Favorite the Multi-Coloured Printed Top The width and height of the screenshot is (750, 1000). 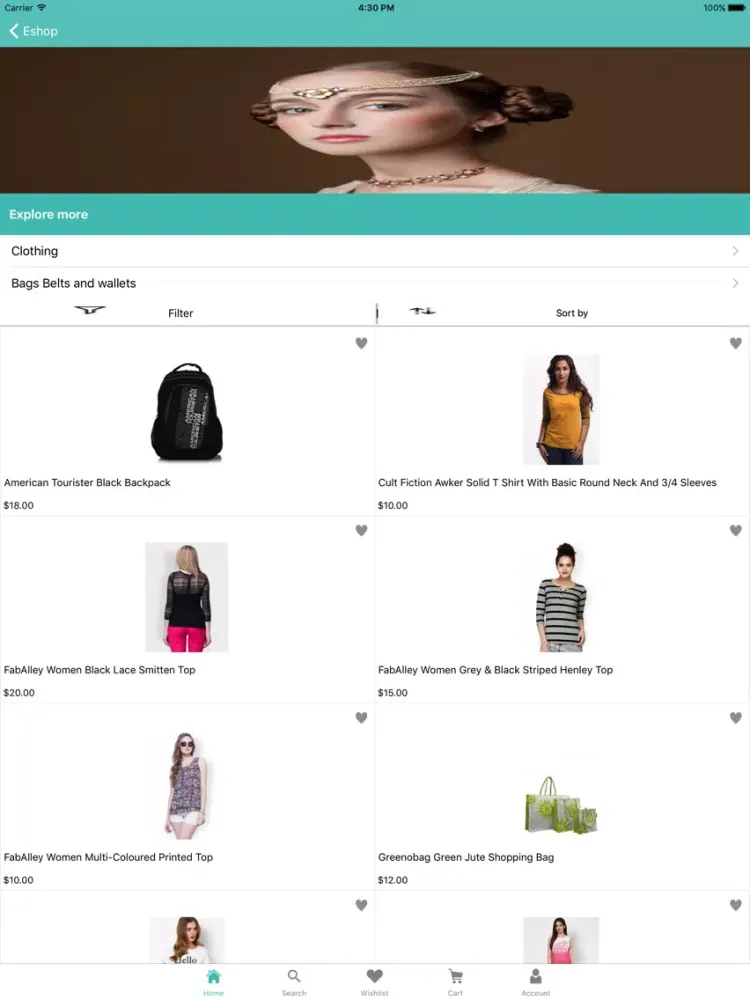click(361, 718)
